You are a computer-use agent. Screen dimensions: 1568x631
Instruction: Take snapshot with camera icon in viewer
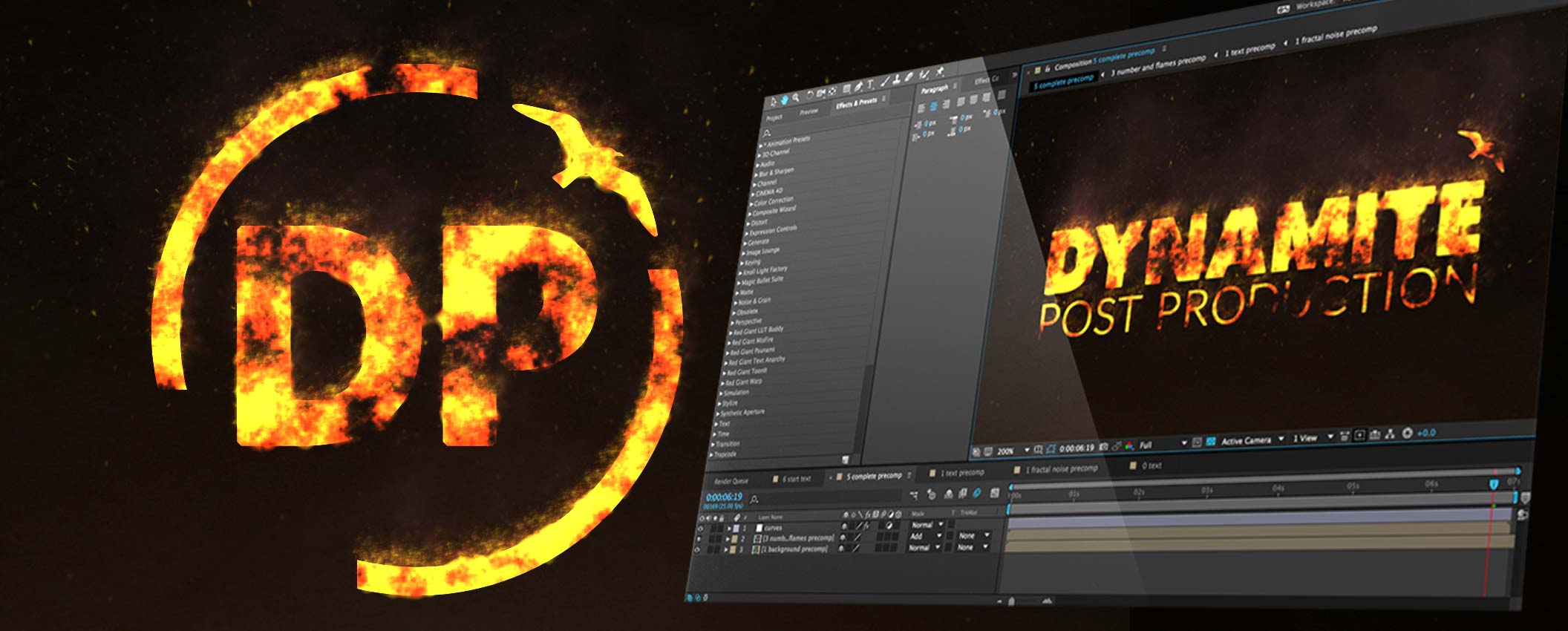[x=1103, y=447]
